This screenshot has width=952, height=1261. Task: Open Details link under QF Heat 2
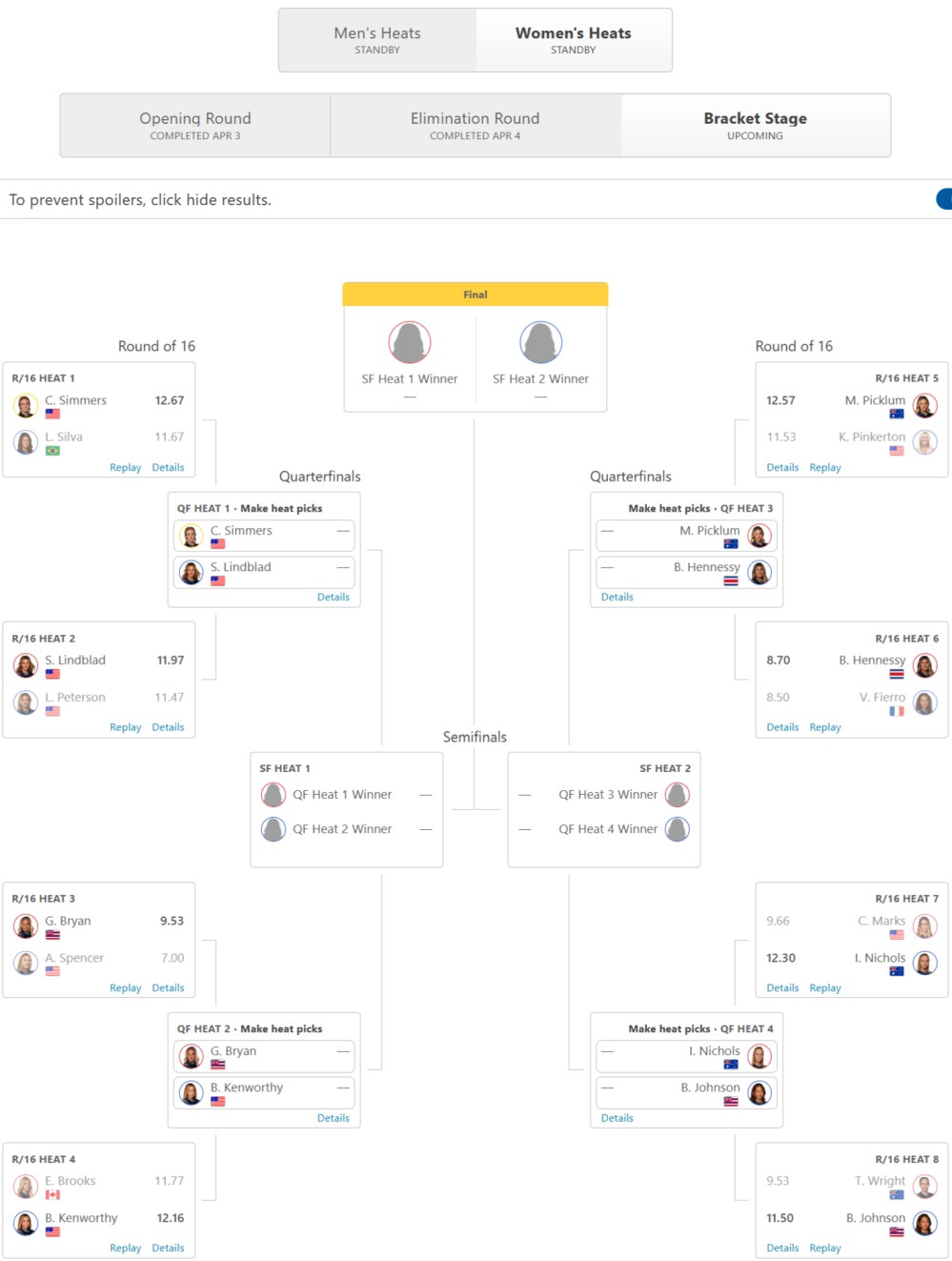click(x=334, y=1118)
